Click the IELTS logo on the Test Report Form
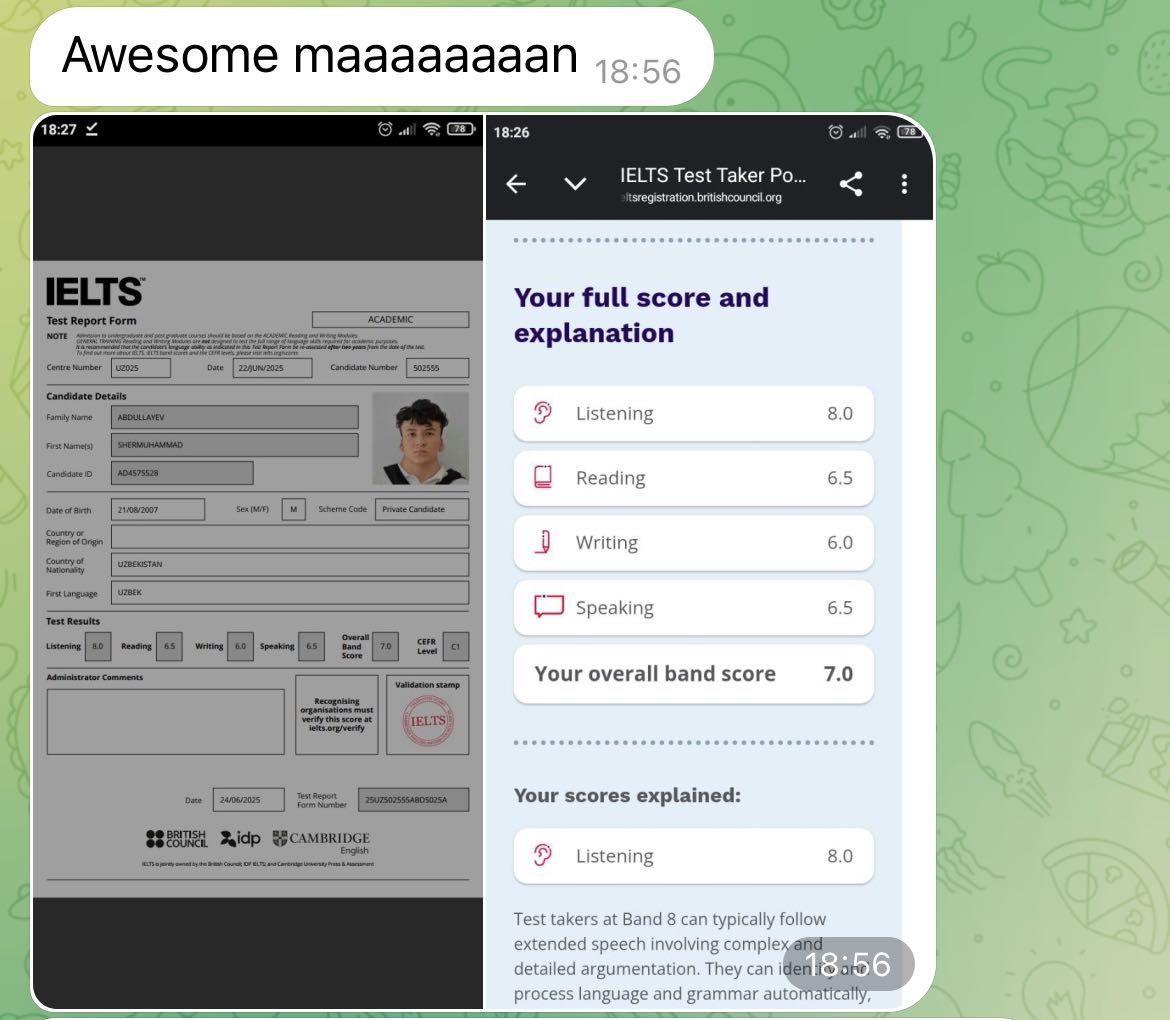1170x1020 pixels. click(x=95, y=291)
